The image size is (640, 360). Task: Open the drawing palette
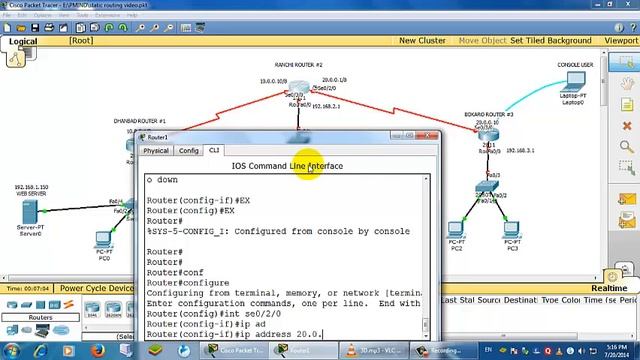click(186, 28)
